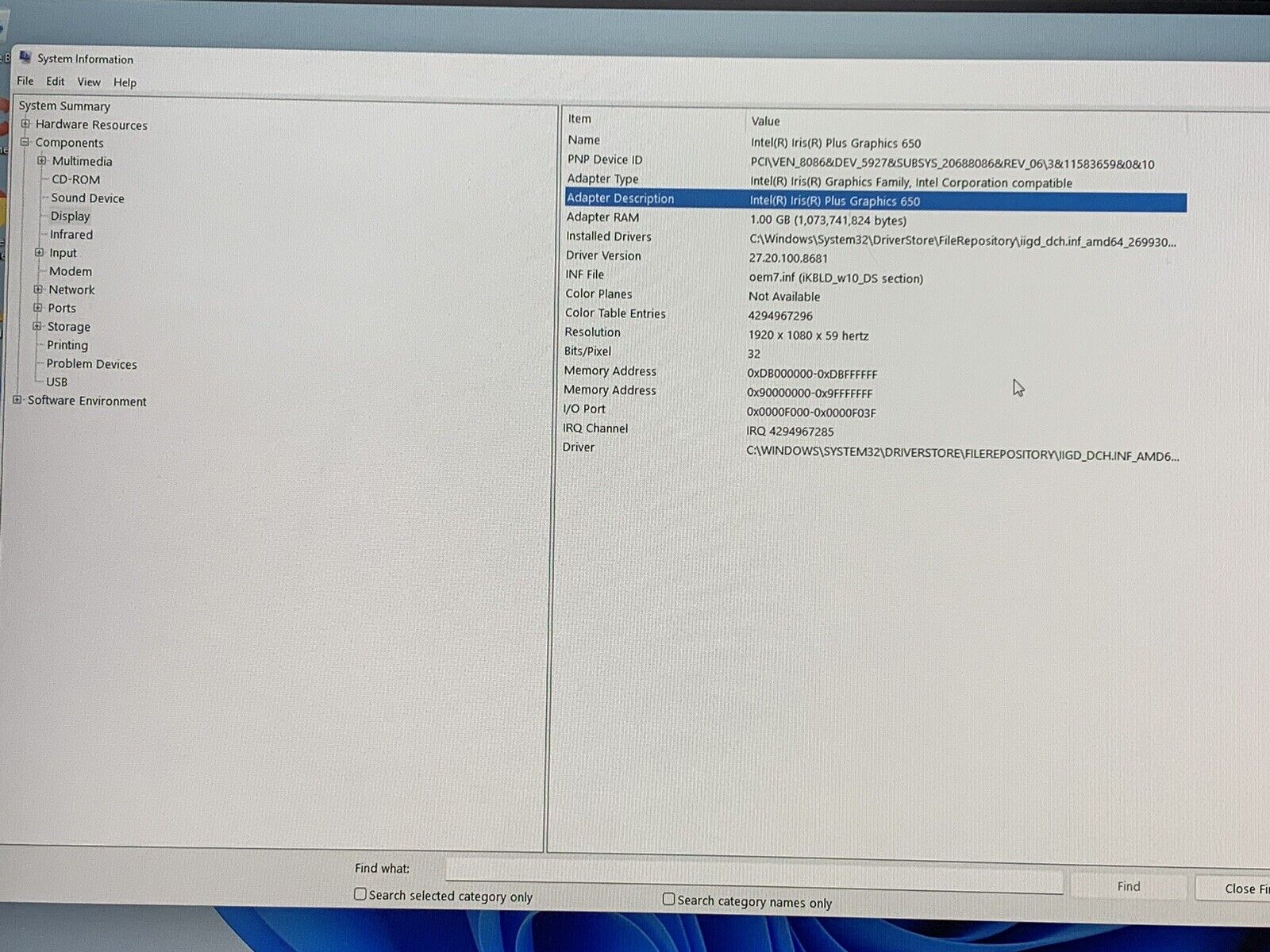Enable Search selected category only checkbox
This screenshot has width=1270, height=952.
[360, 894]
